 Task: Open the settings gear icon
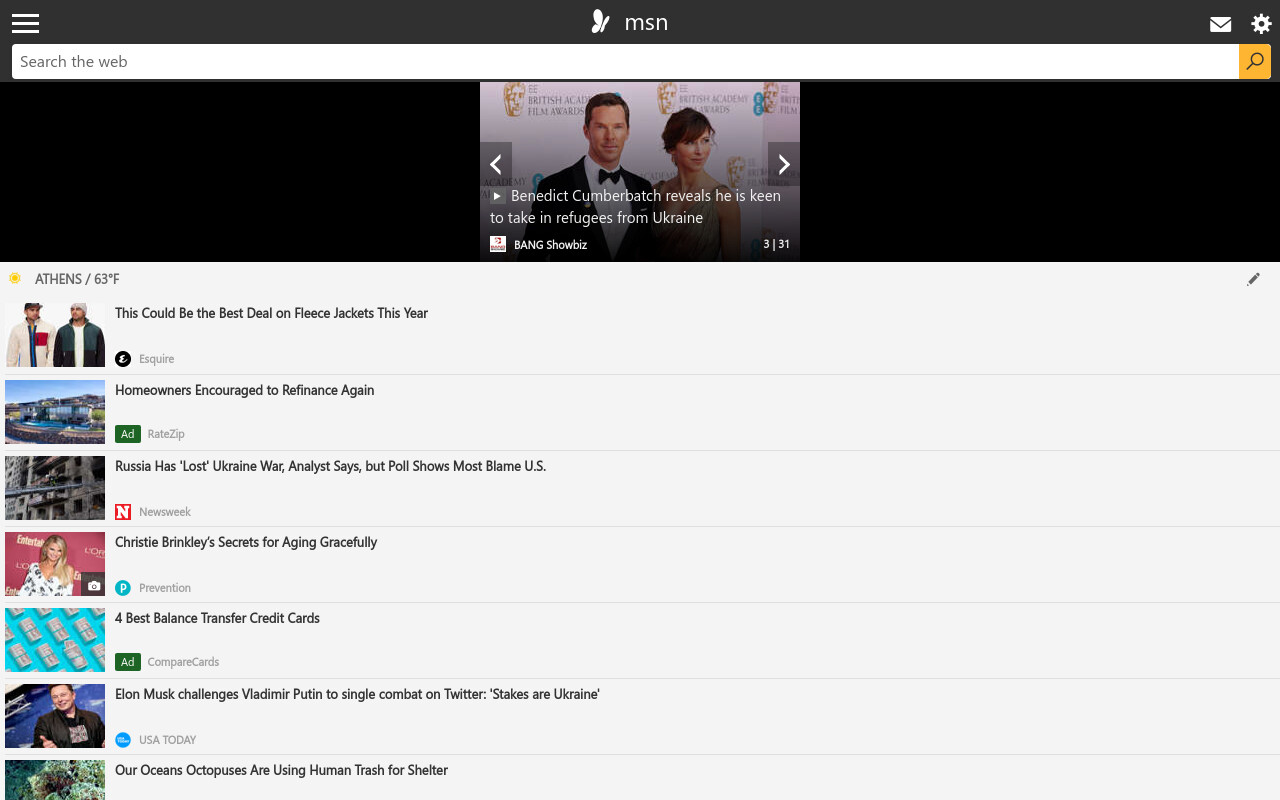coord(1261,24)
